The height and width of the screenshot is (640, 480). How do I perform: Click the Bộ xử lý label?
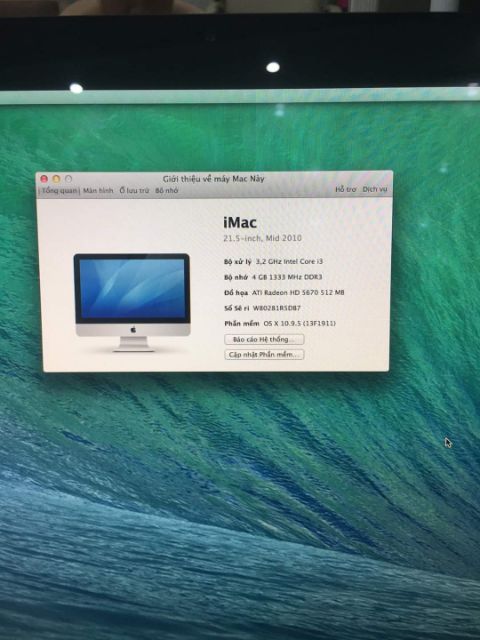(238, 261)
